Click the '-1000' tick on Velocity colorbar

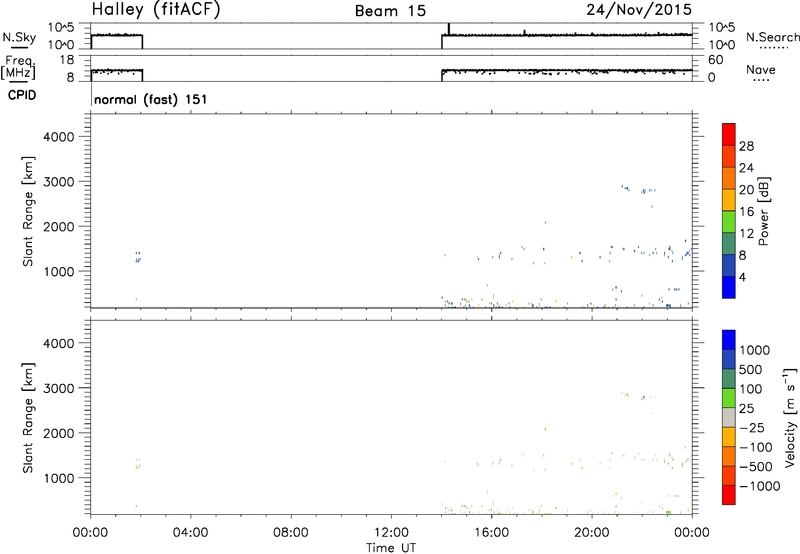[759, 486]
